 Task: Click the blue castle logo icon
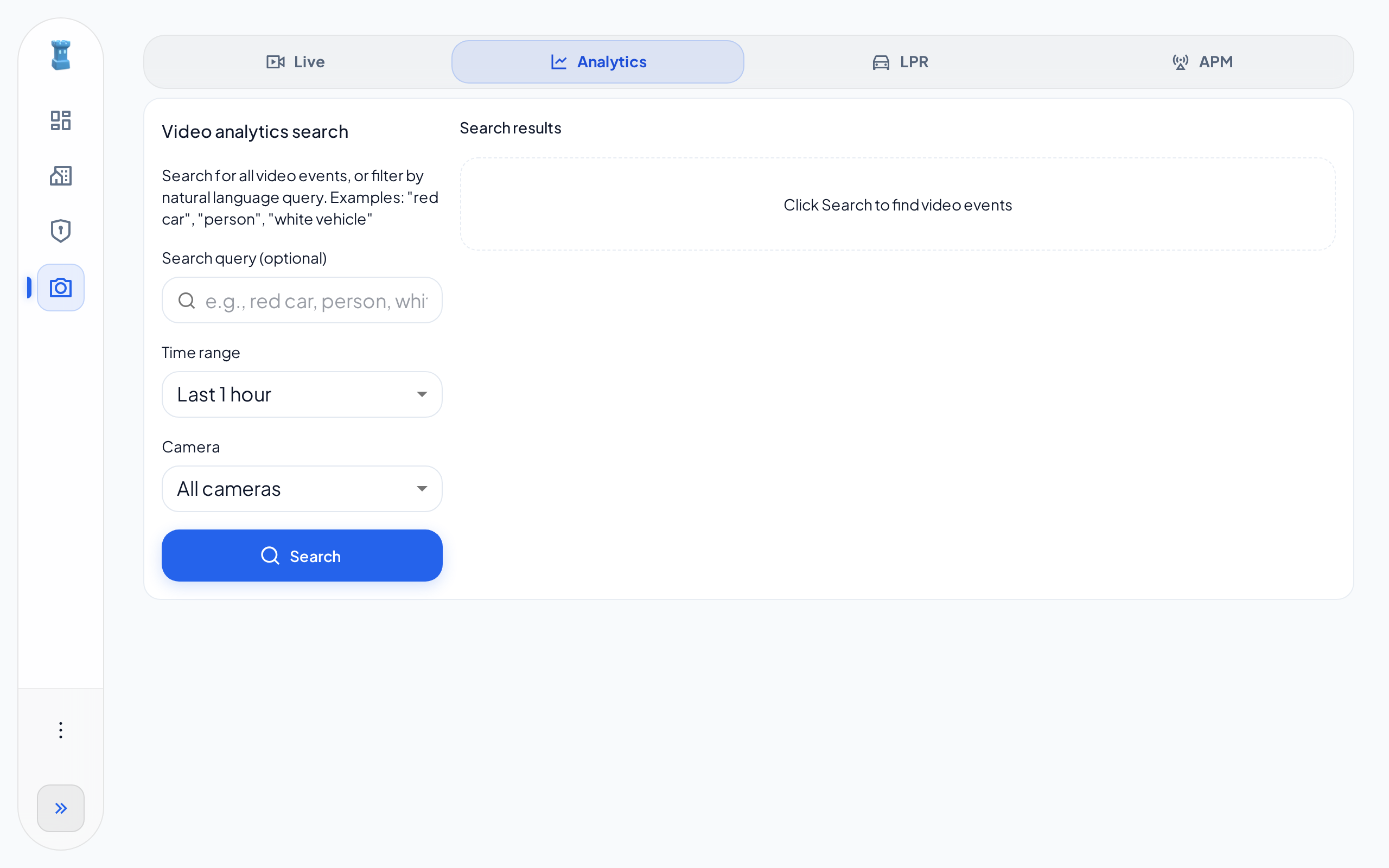pyautogui.click(x=60, y=55)
